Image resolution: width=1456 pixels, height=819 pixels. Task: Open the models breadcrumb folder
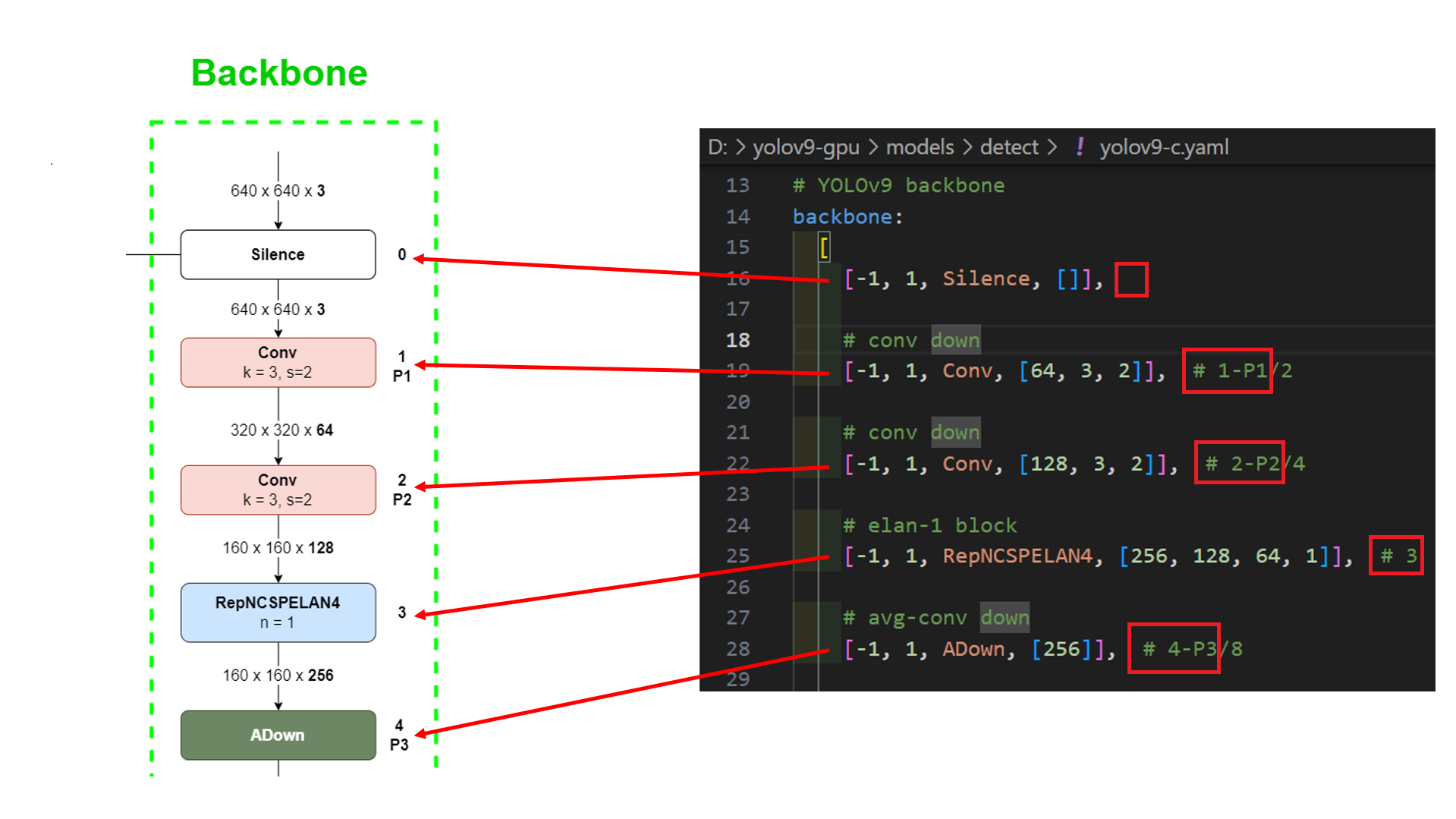coord(920,147)
